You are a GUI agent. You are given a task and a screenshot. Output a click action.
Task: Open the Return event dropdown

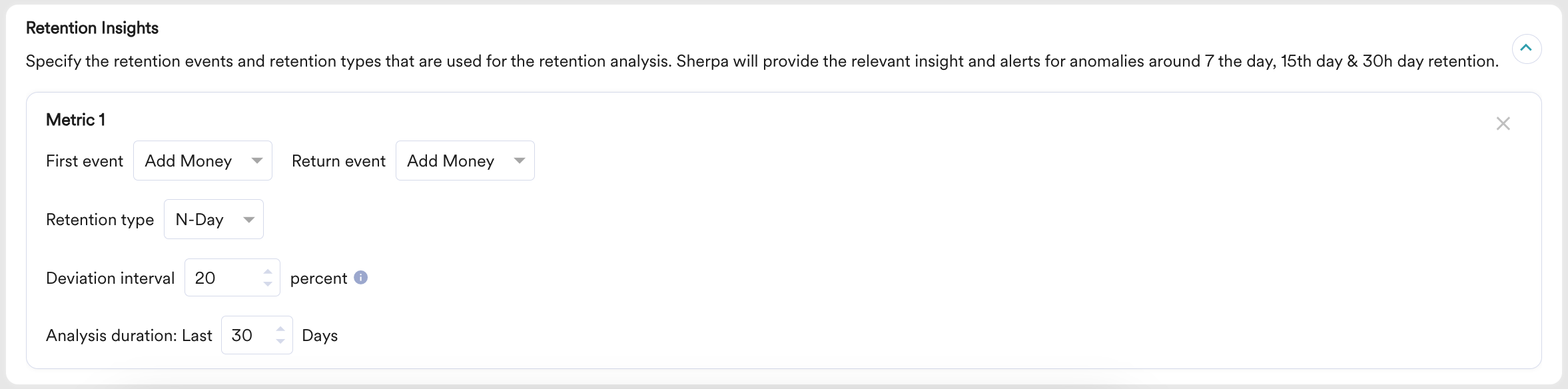pyautogui.click(x=465, y=161)
